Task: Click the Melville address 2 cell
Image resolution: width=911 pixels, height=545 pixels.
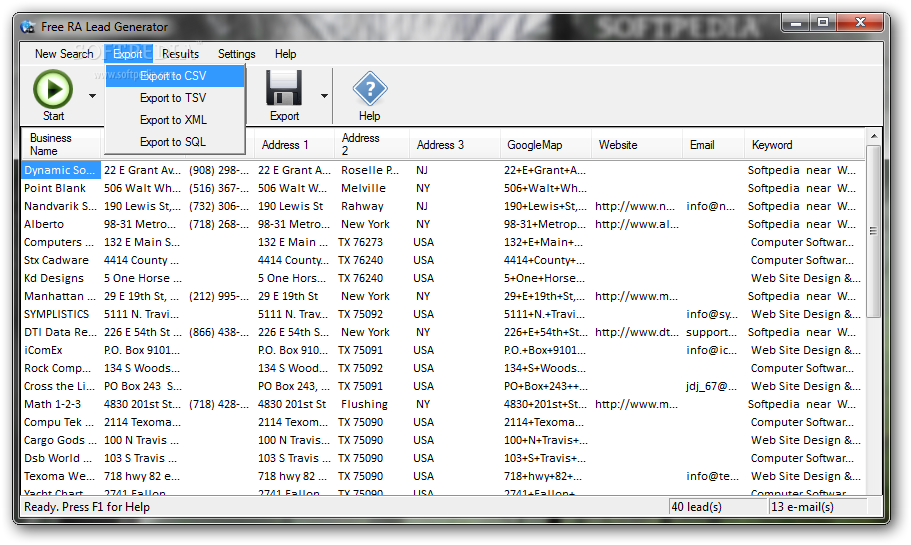Action: point(363,188)
